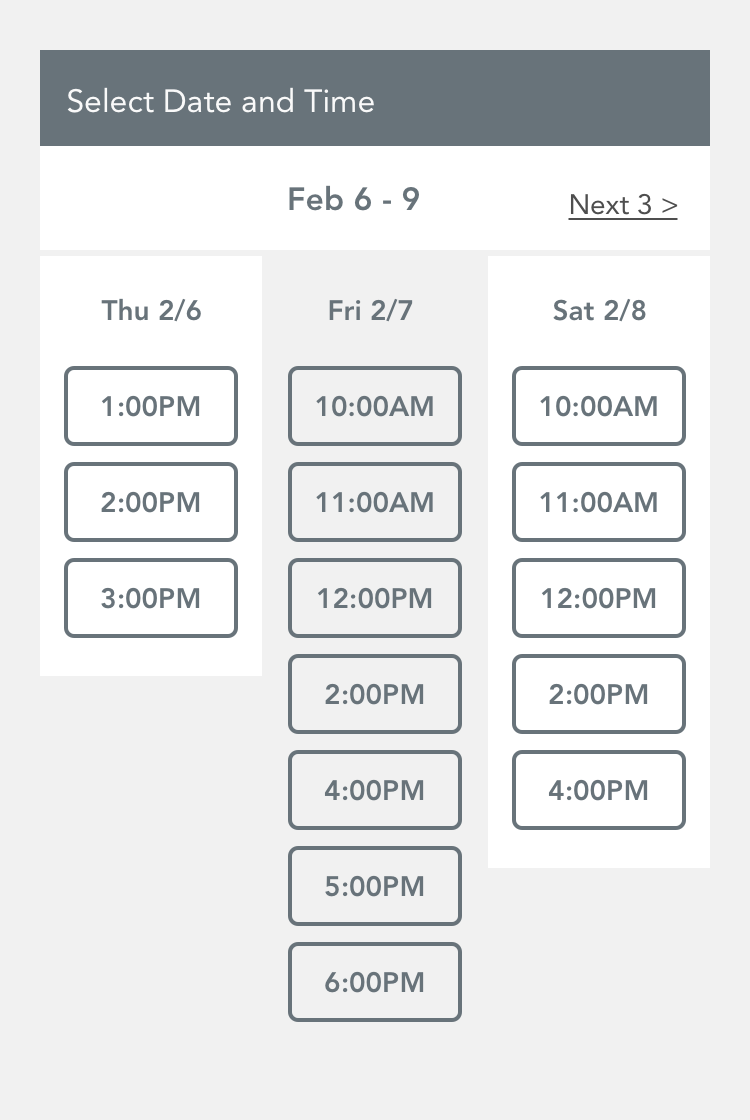Click the Sat 2/8 day heading
This screenshot has width=750, height=1120.
tap(599, 311)
